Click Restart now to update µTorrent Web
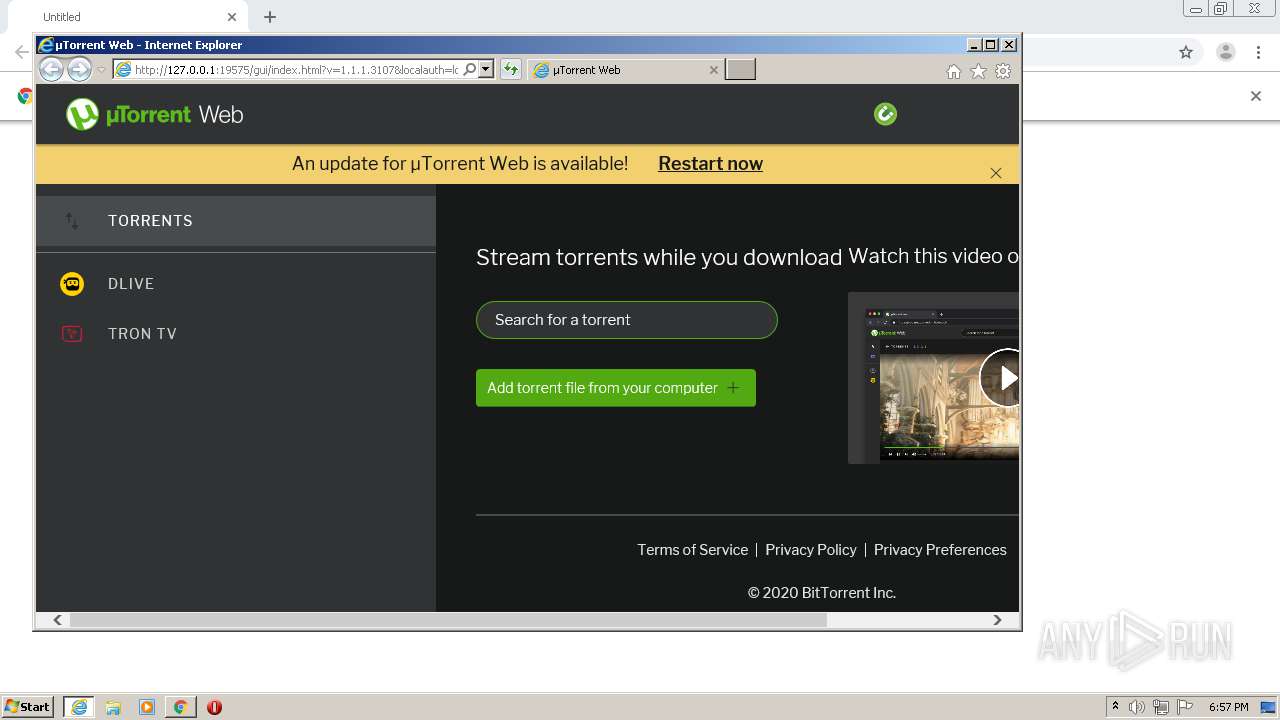Viewport: 1280px width, 720px height. coord(710,164)
